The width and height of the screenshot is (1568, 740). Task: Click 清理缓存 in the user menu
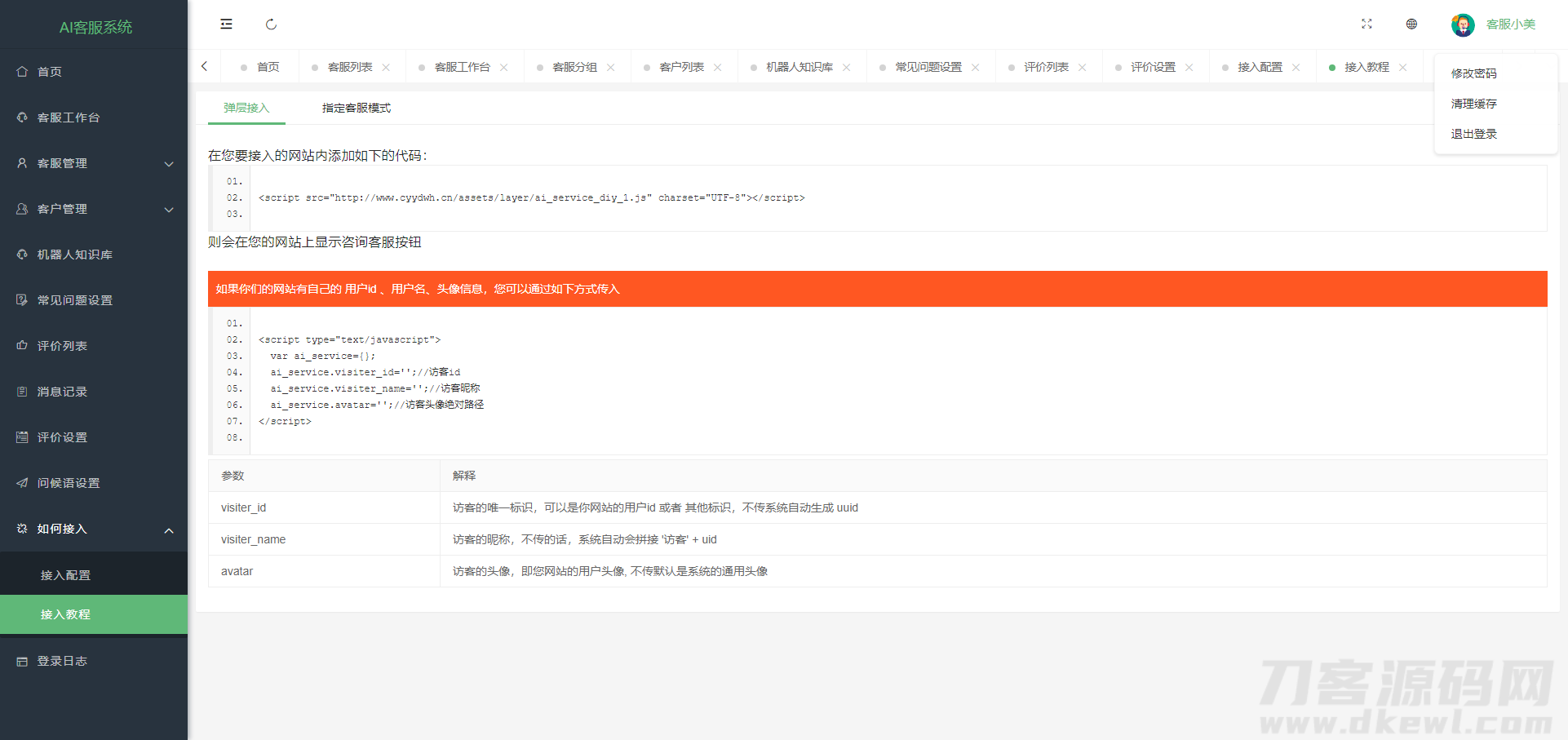tap(1473, 103)
